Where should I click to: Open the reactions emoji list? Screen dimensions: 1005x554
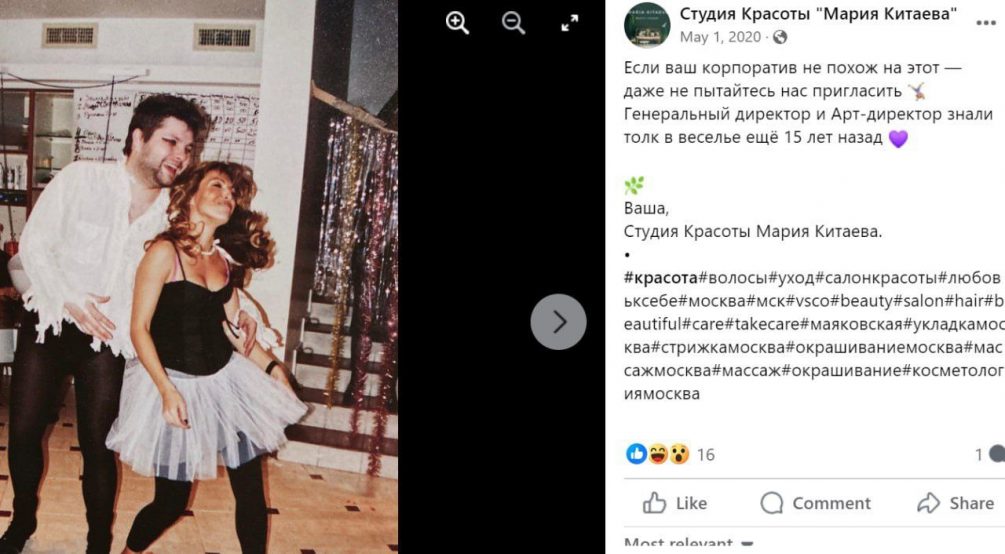click(x=658, y=455)
